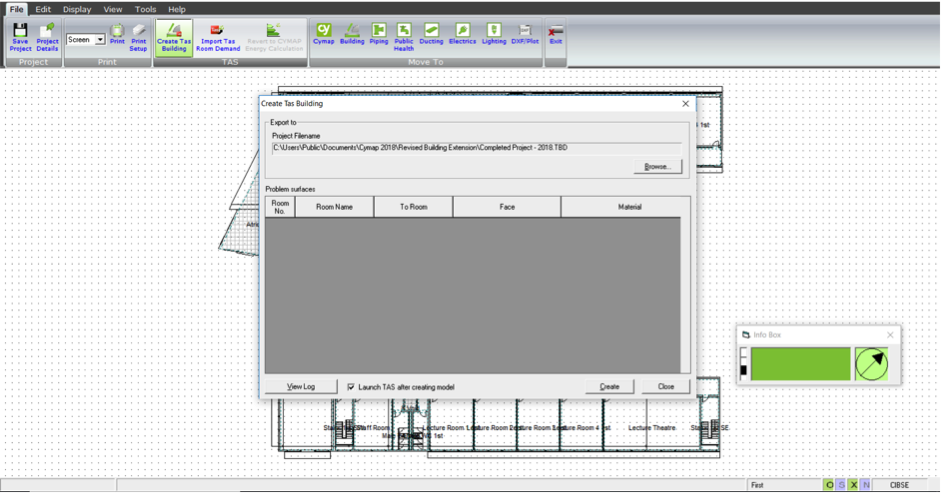This screenshot has width=941, height=493.
Task: Open the Help menu
Action: (176, 9)
